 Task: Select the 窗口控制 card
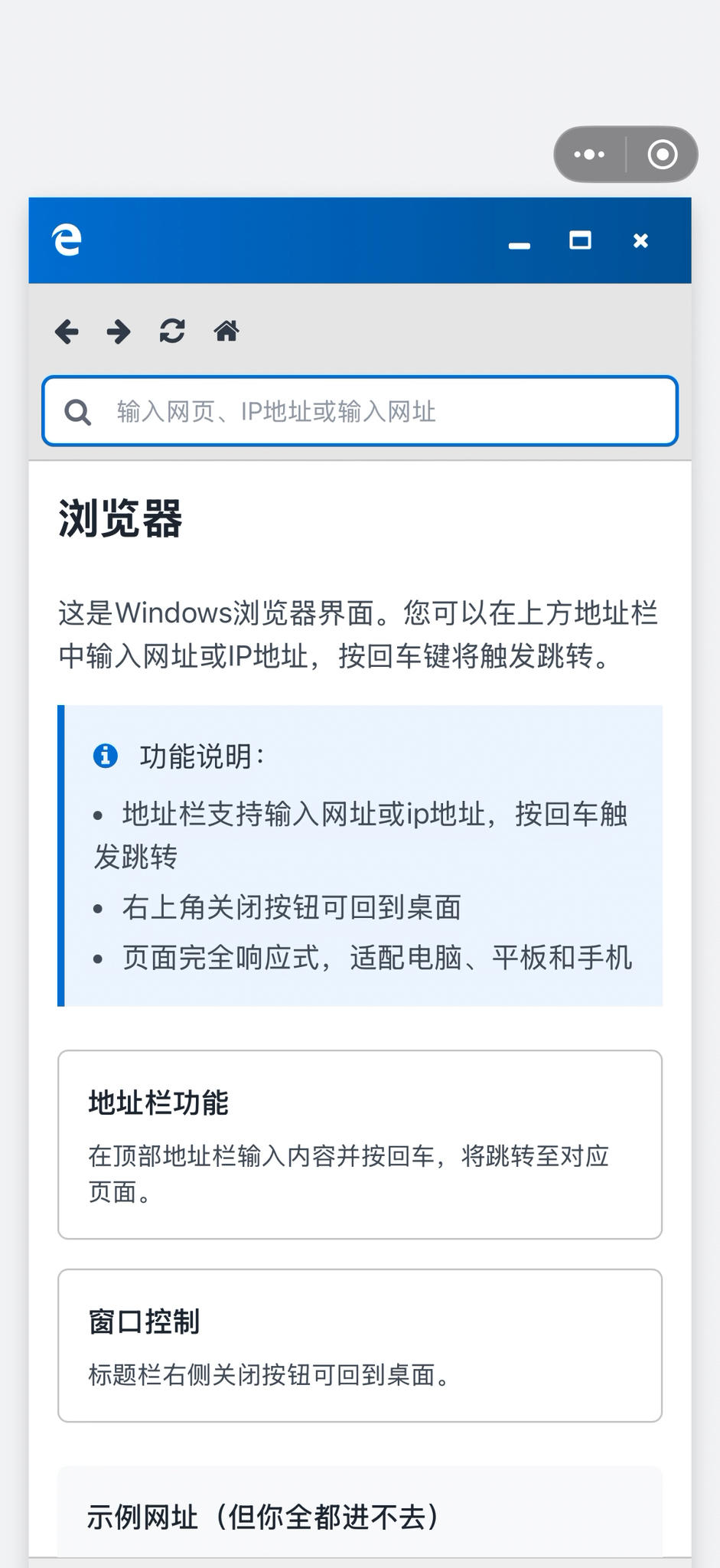tap(360, 1345)
